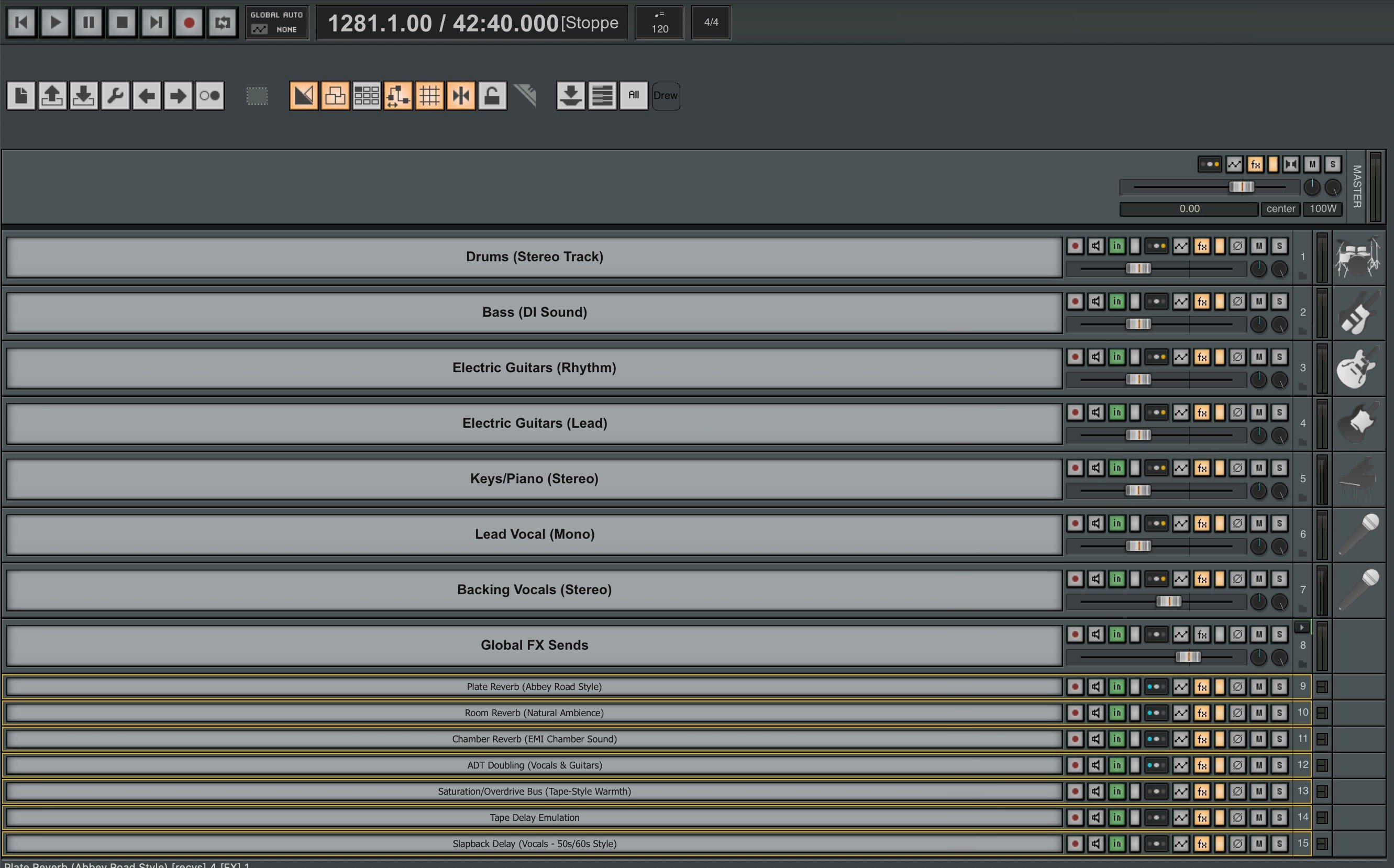
Task: Open the 4/4 time signature selector
Action: 711,23
